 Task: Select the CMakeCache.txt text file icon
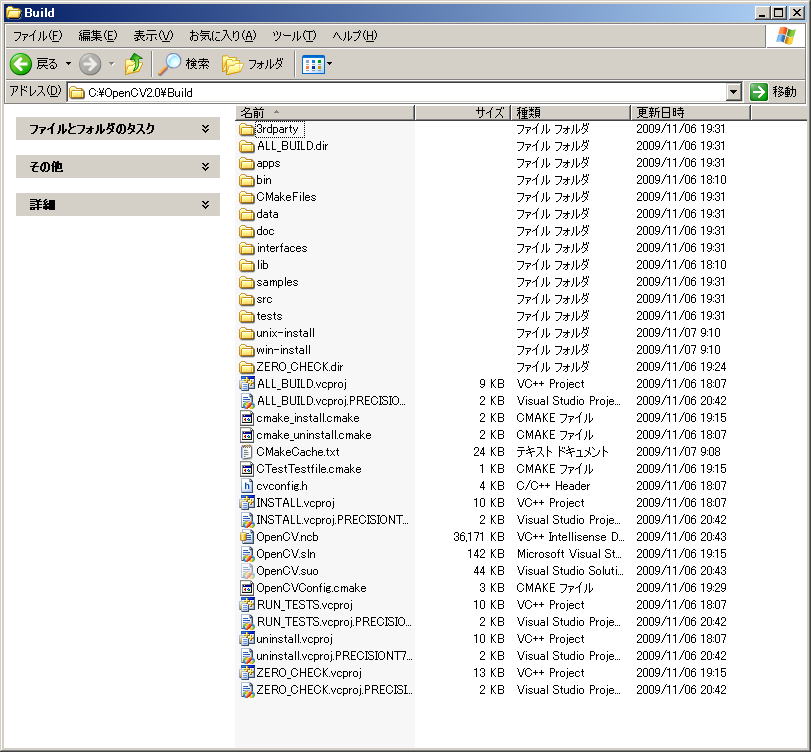tap(247, 452)
